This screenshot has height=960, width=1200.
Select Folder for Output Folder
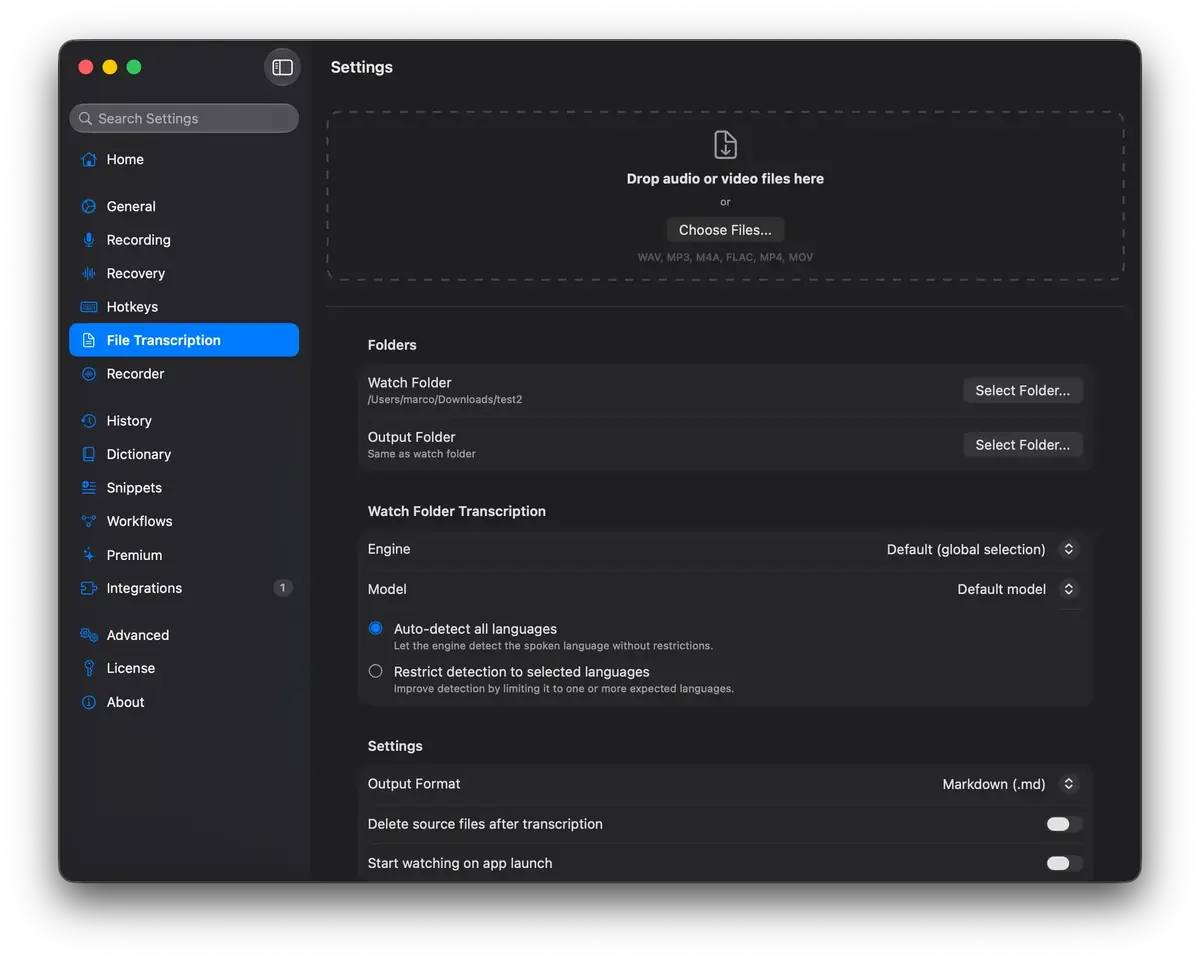point(1022,445)
